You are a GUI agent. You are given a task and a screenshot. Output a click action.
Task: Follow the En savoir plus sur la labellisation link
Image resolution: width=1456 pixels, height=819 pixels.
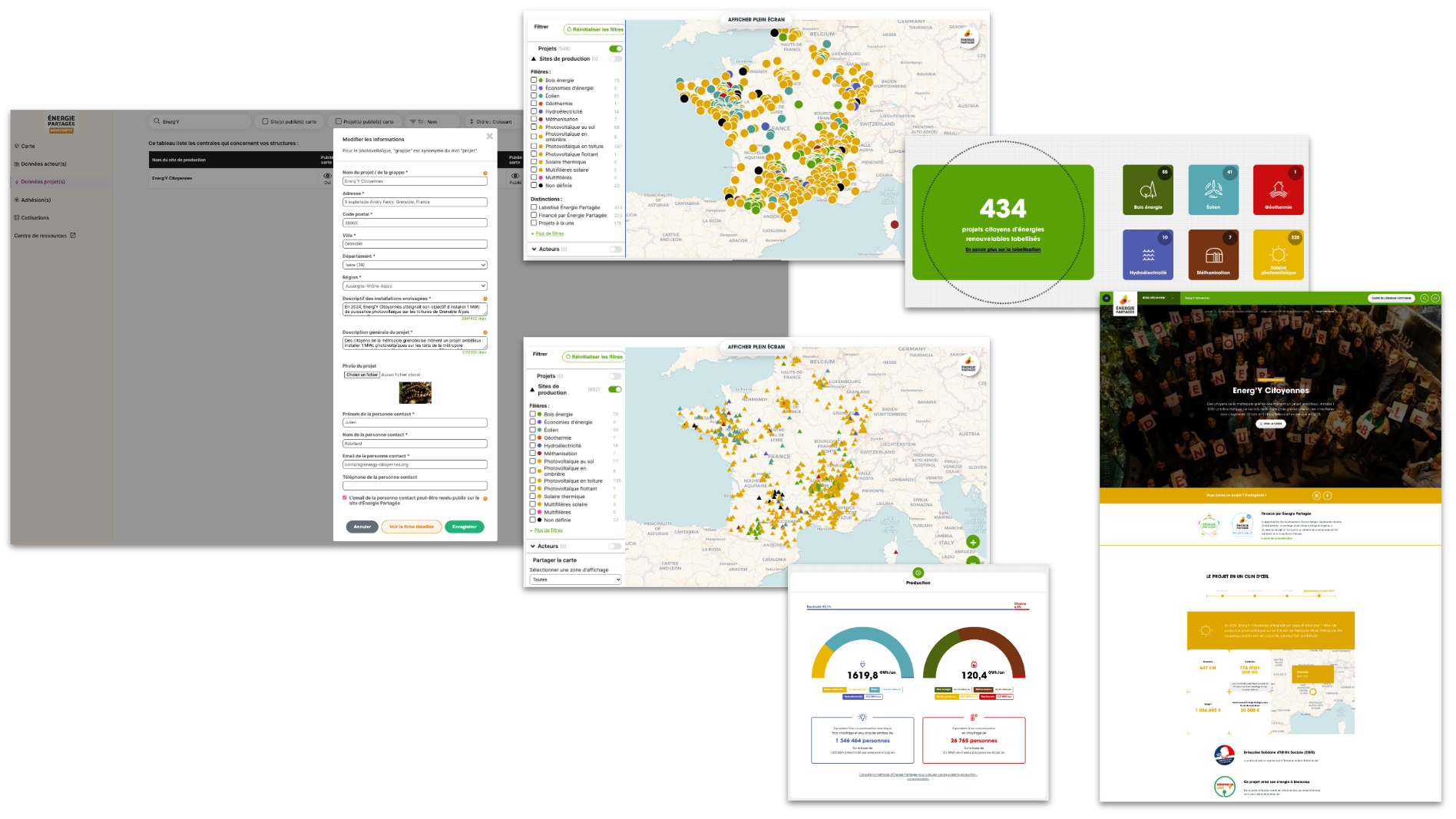1003,249
